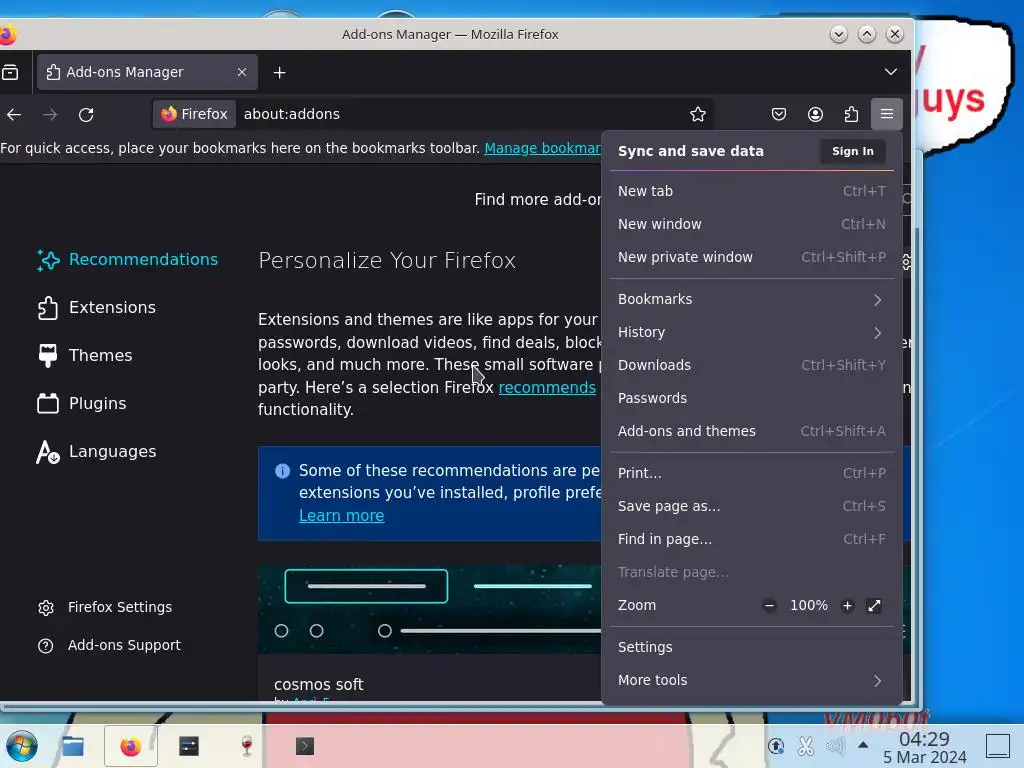Choose Save page as… menu item
The width and height of the screenshot is (1024, 768).
point(752,506)
